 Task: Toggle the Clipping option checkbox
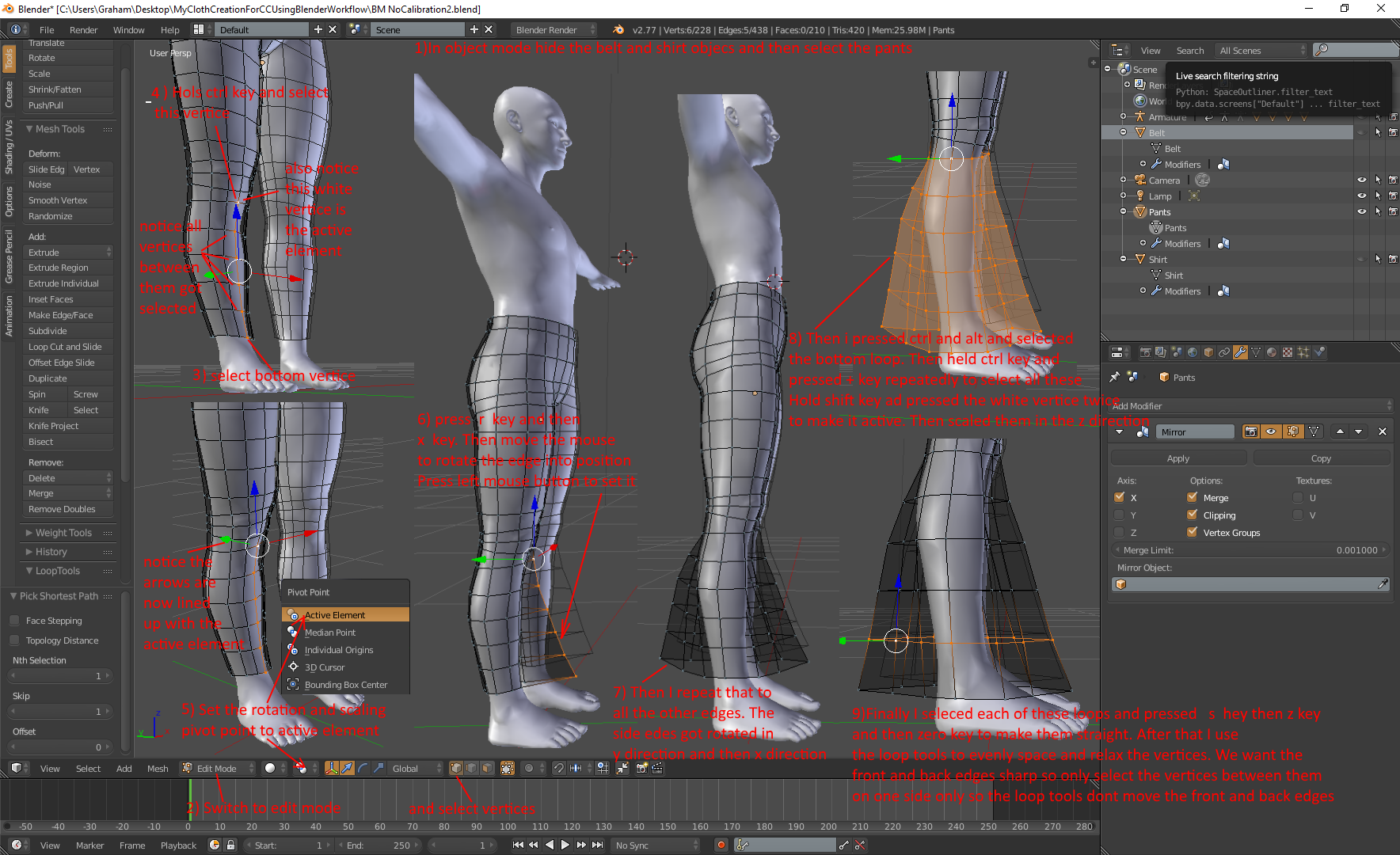(x=1192, y=515)
